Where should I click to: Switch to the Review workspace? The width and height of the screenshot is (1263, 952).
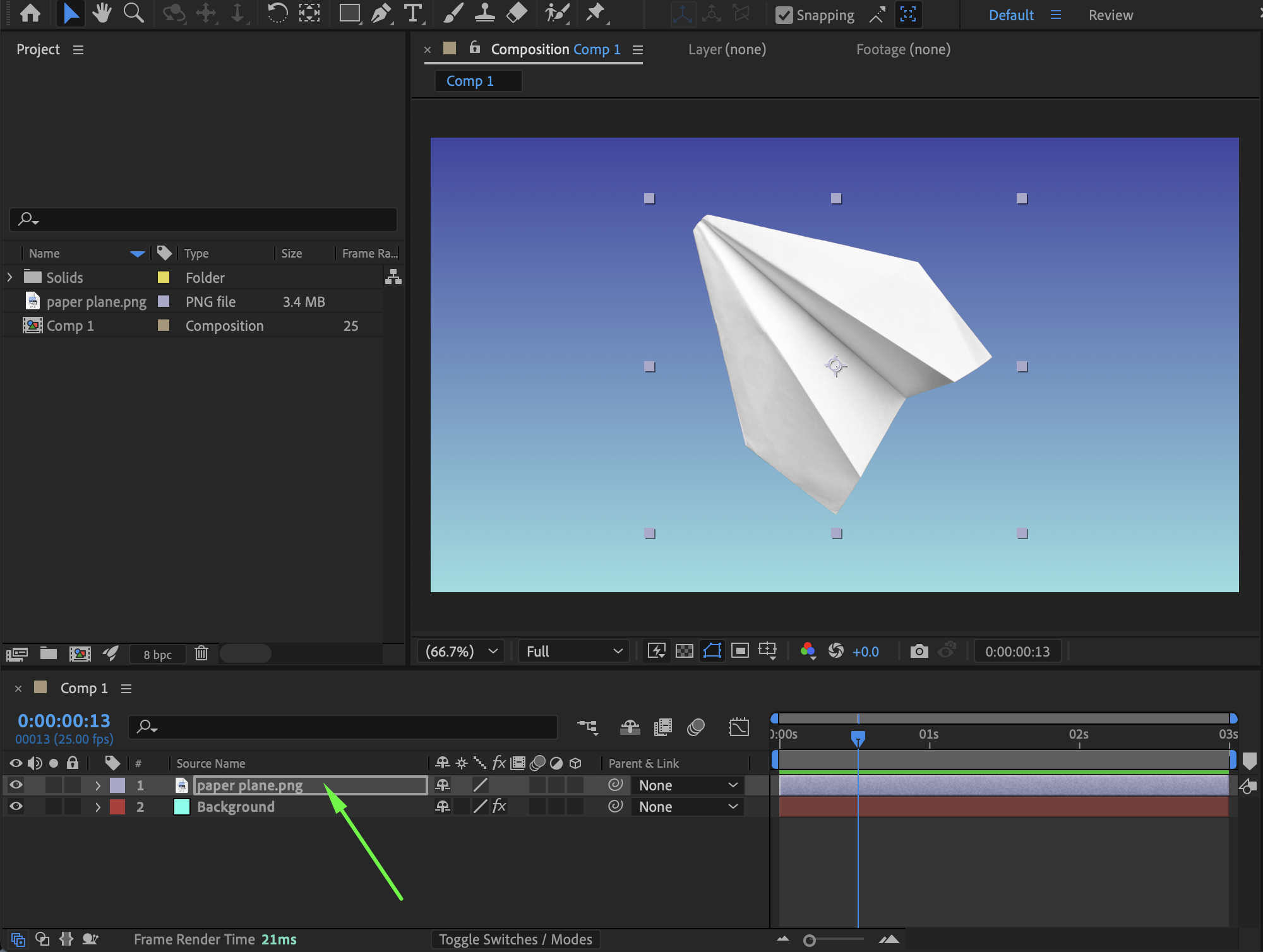(1110, 15)
